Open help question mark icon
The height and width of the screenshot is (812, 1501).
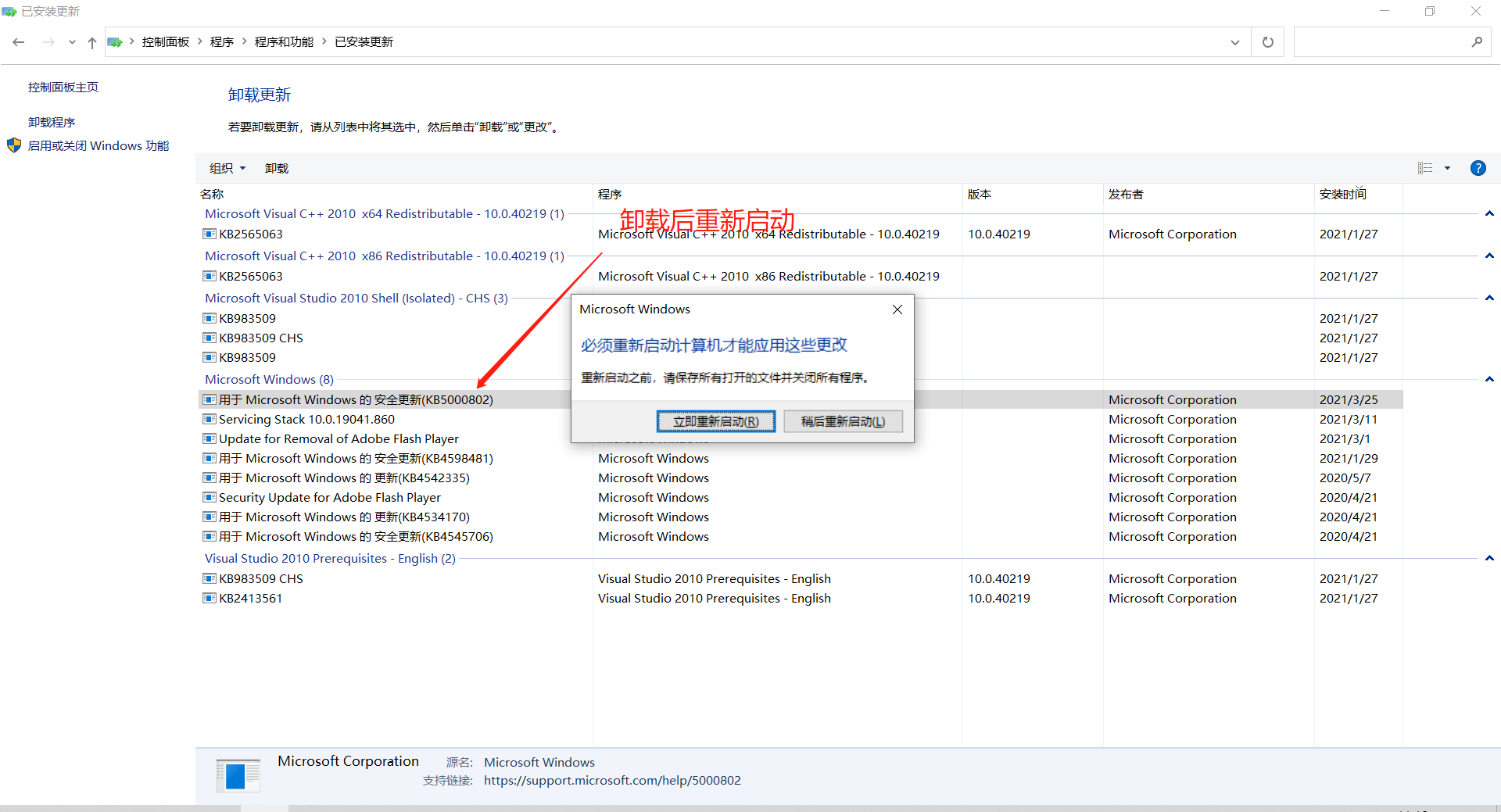click(1478, 168)
